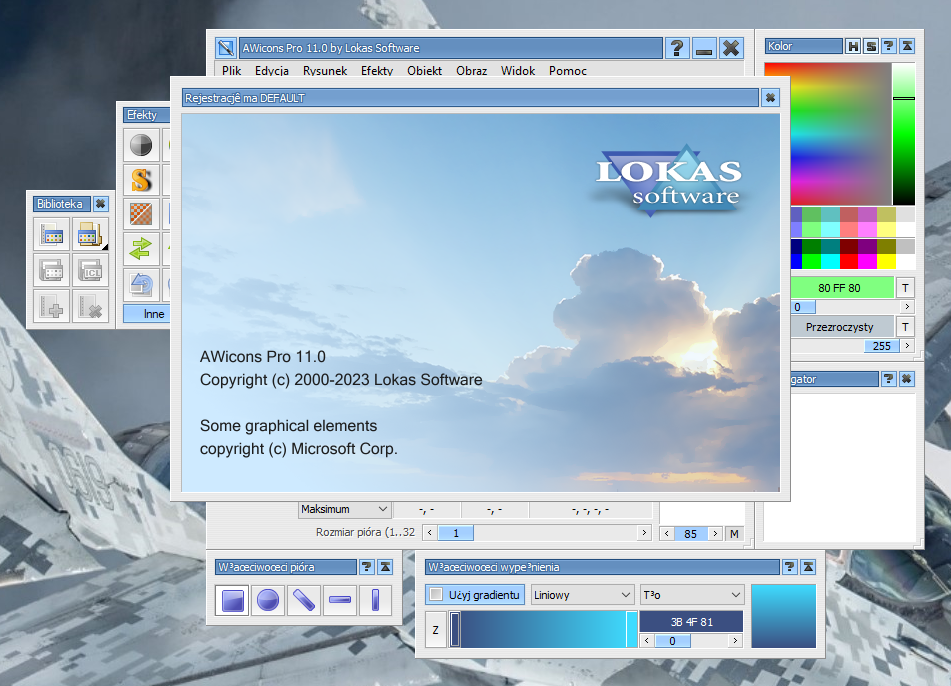Select the vertical pen shape
This screenshot has width=951, height=686.
[375, 600]
